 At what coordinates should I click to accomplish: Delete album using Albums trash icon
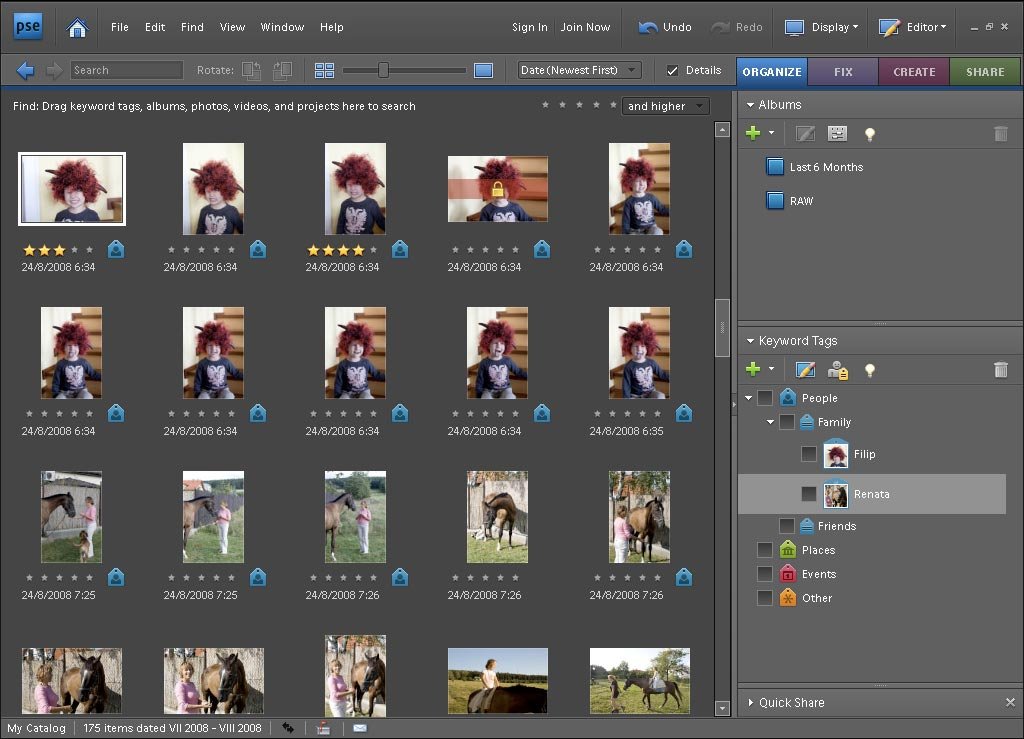[x=1000, y=133]
